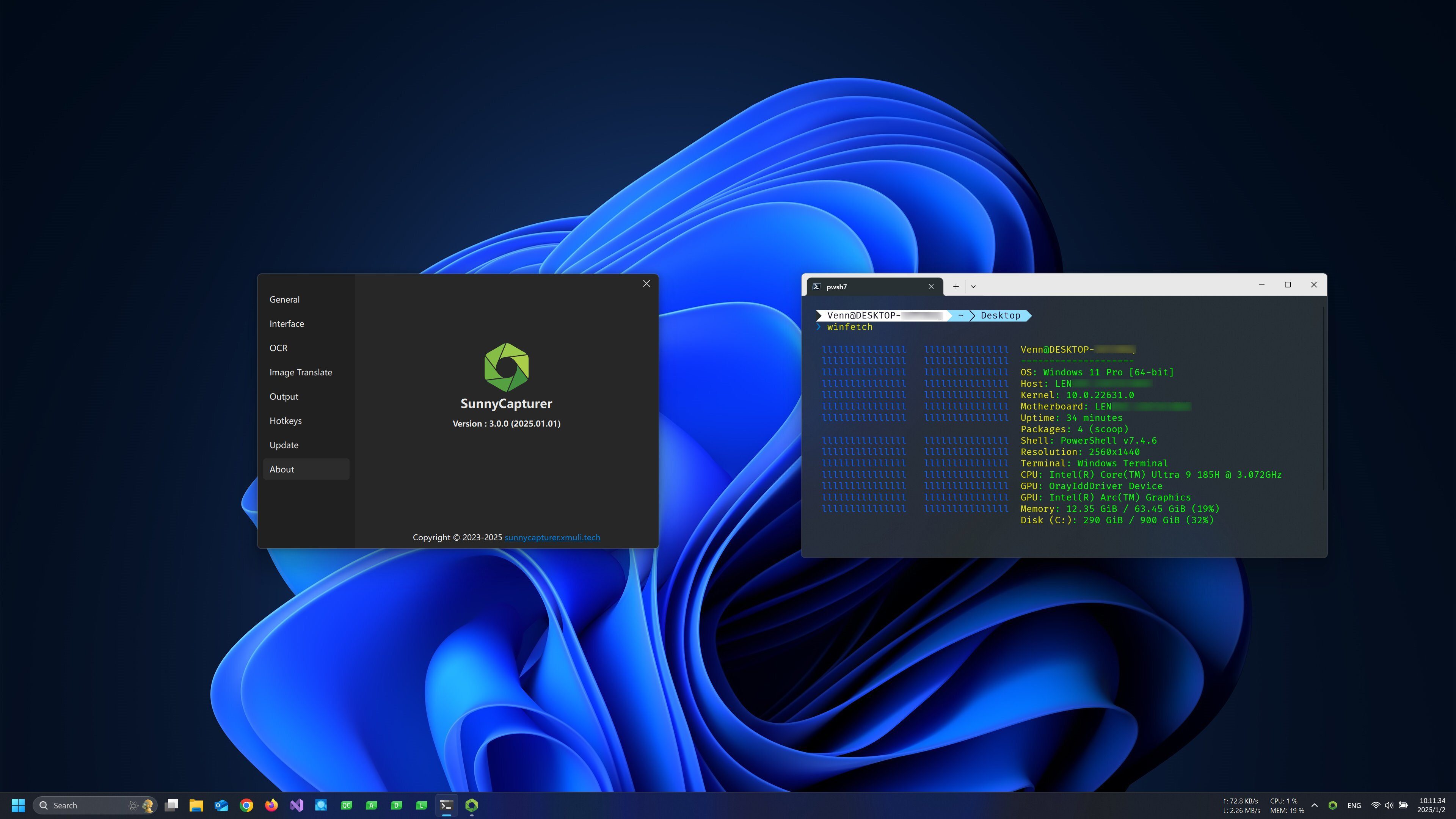Viewport: 1456px width, 819px height.
Task: Select the Update section in sidebar
Action: point(306,446)
